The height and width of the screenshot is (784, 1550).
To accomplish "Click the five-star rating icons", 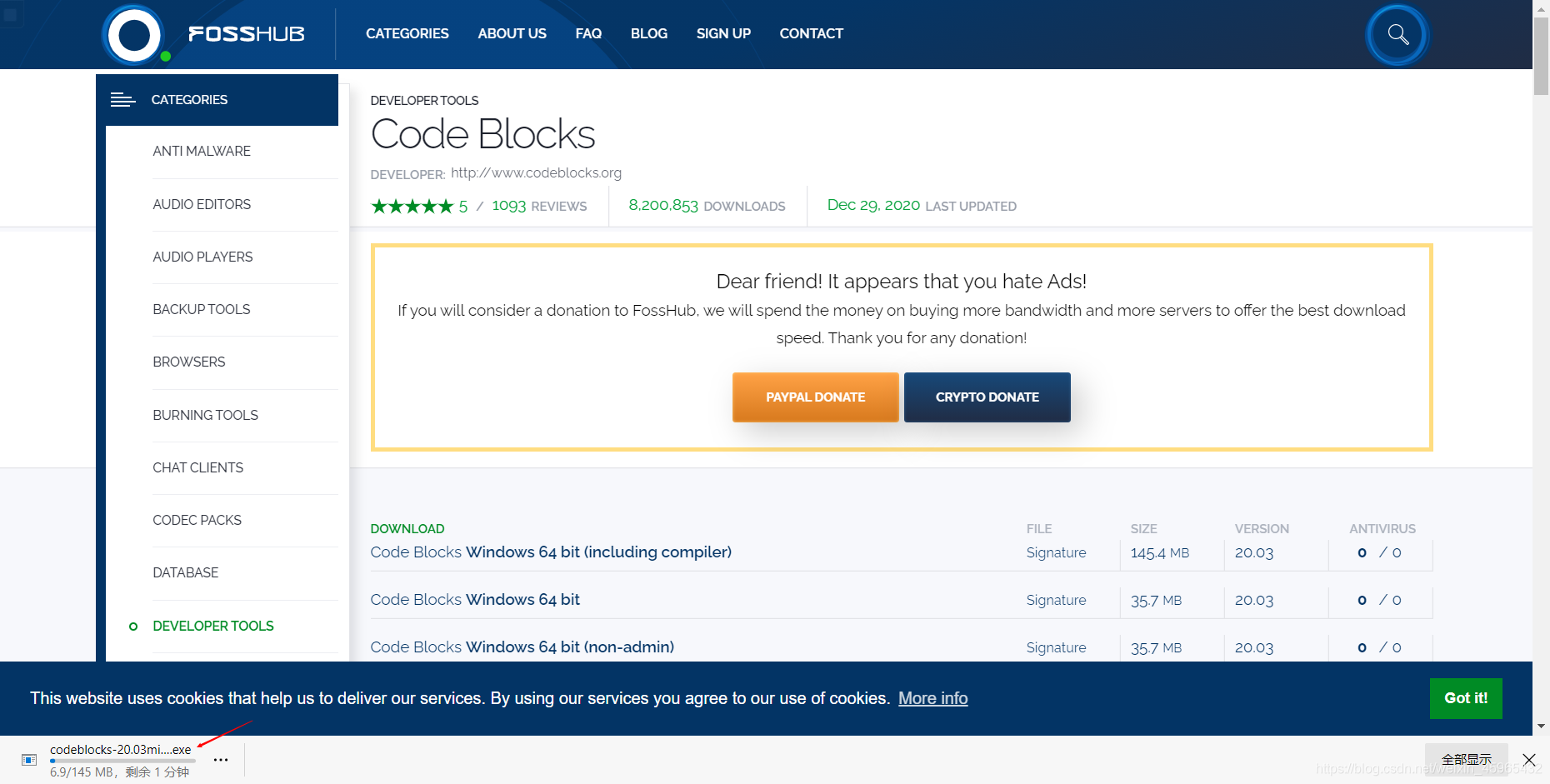I will click(x=412, y=207).
